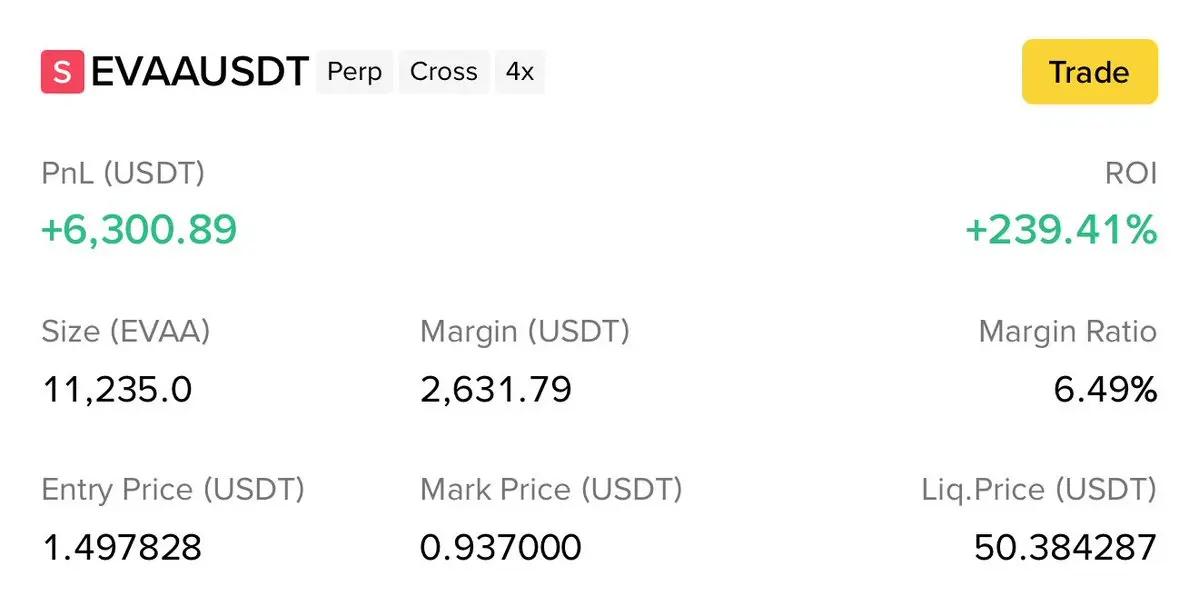This screenshot has width=1199, height=616.
Task: Tap the Size (EVAA) label
Action: point(126,332)
